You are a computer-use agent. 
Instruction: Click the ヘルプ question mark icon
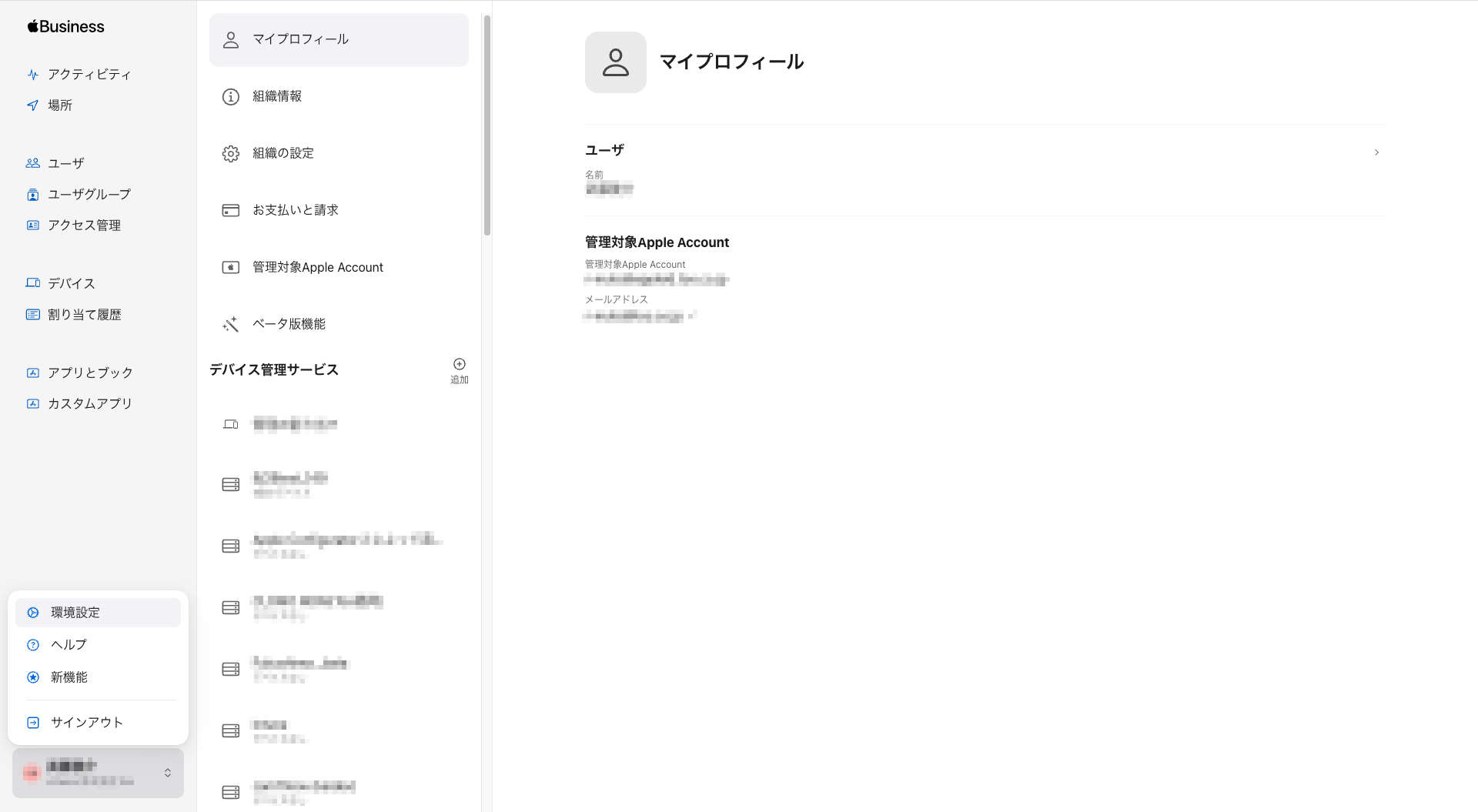tap(33, 645)
